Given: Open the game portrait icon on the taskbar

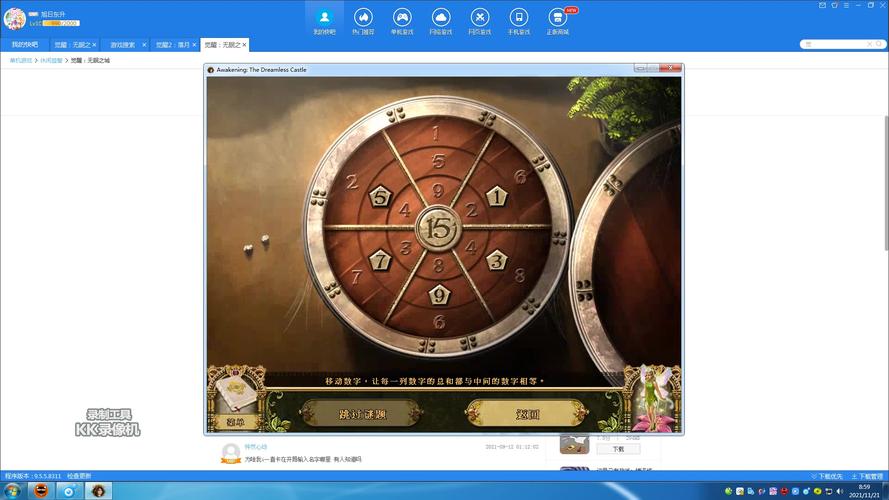Looking at the screenshot, I should click(x=98, y=491).
